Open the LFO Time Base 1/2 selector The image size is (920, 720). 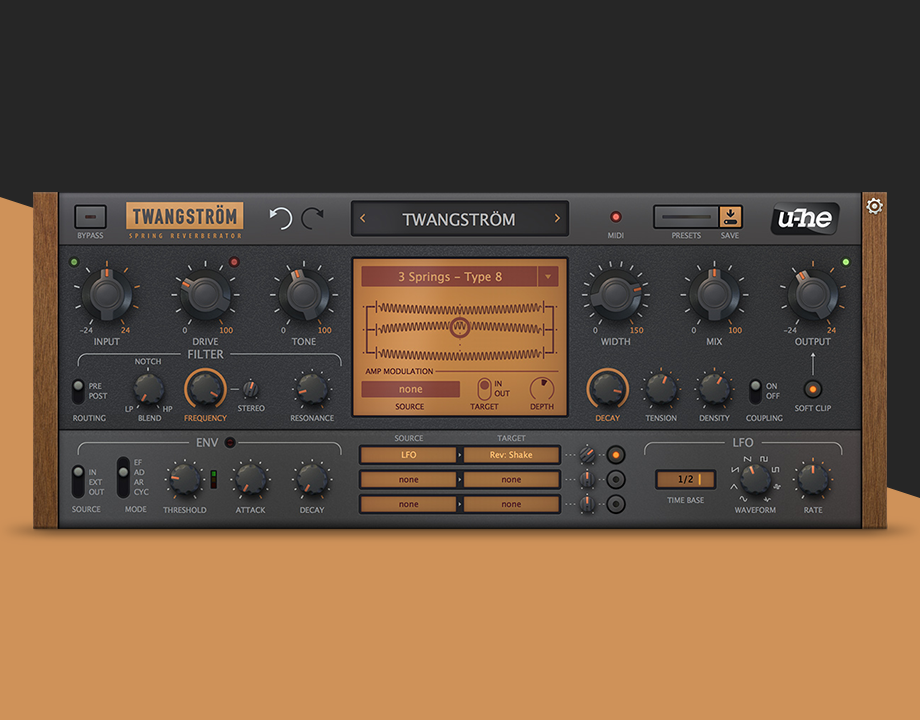(x=685, y=479)
